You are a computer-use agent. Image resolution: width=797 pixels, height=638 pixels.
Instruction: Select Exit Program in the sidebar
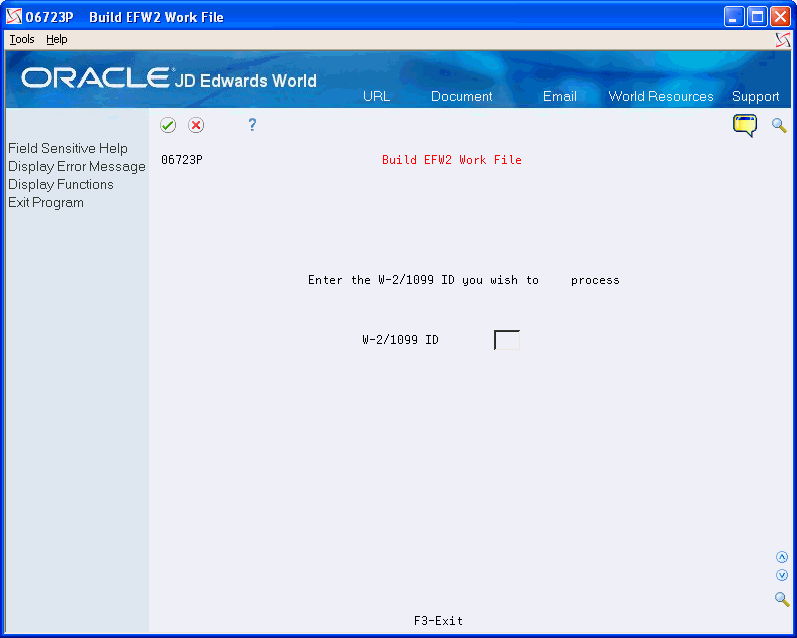click(46, 203)
